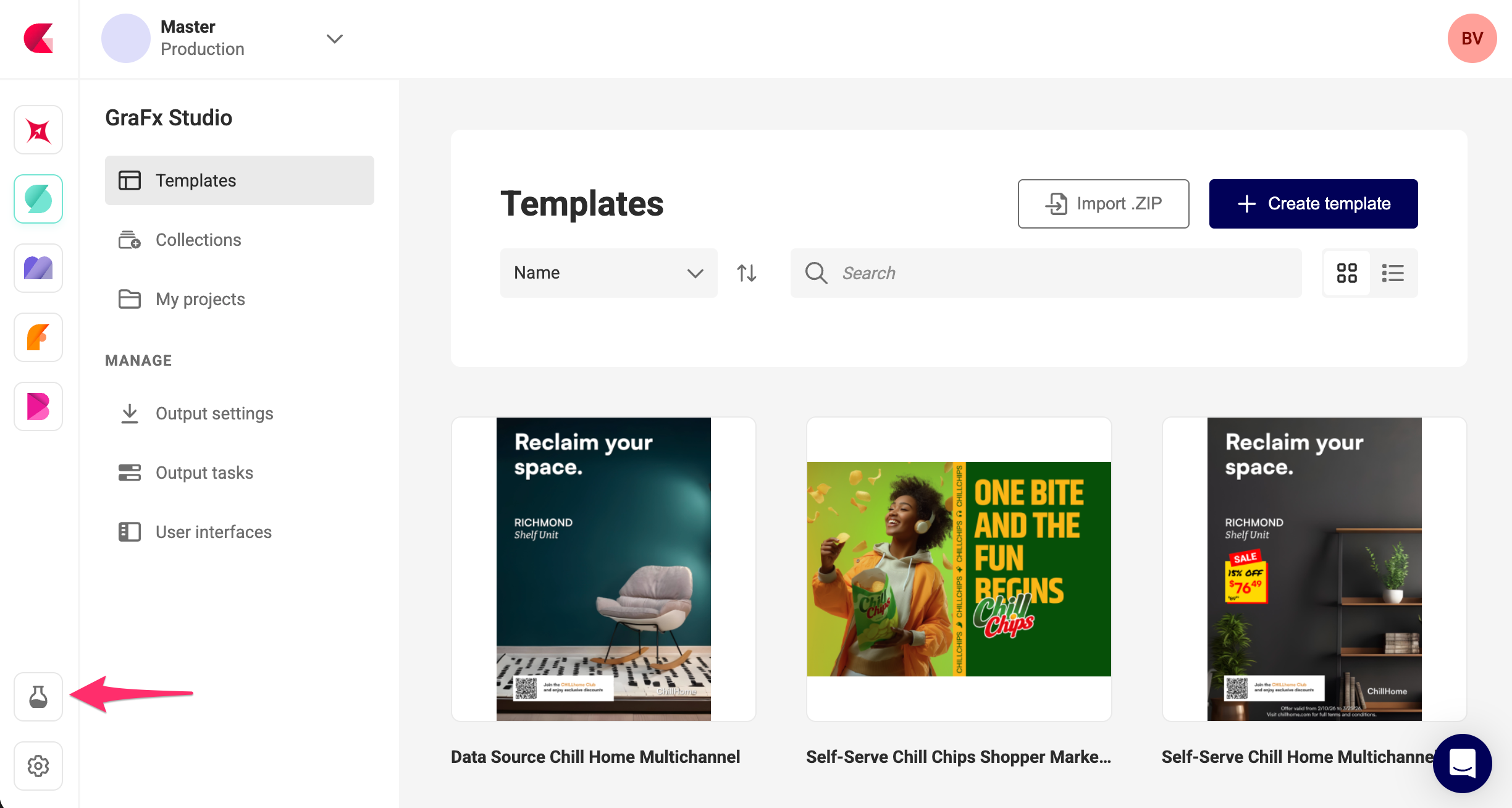Open the Name sorting dropdown

608,272
